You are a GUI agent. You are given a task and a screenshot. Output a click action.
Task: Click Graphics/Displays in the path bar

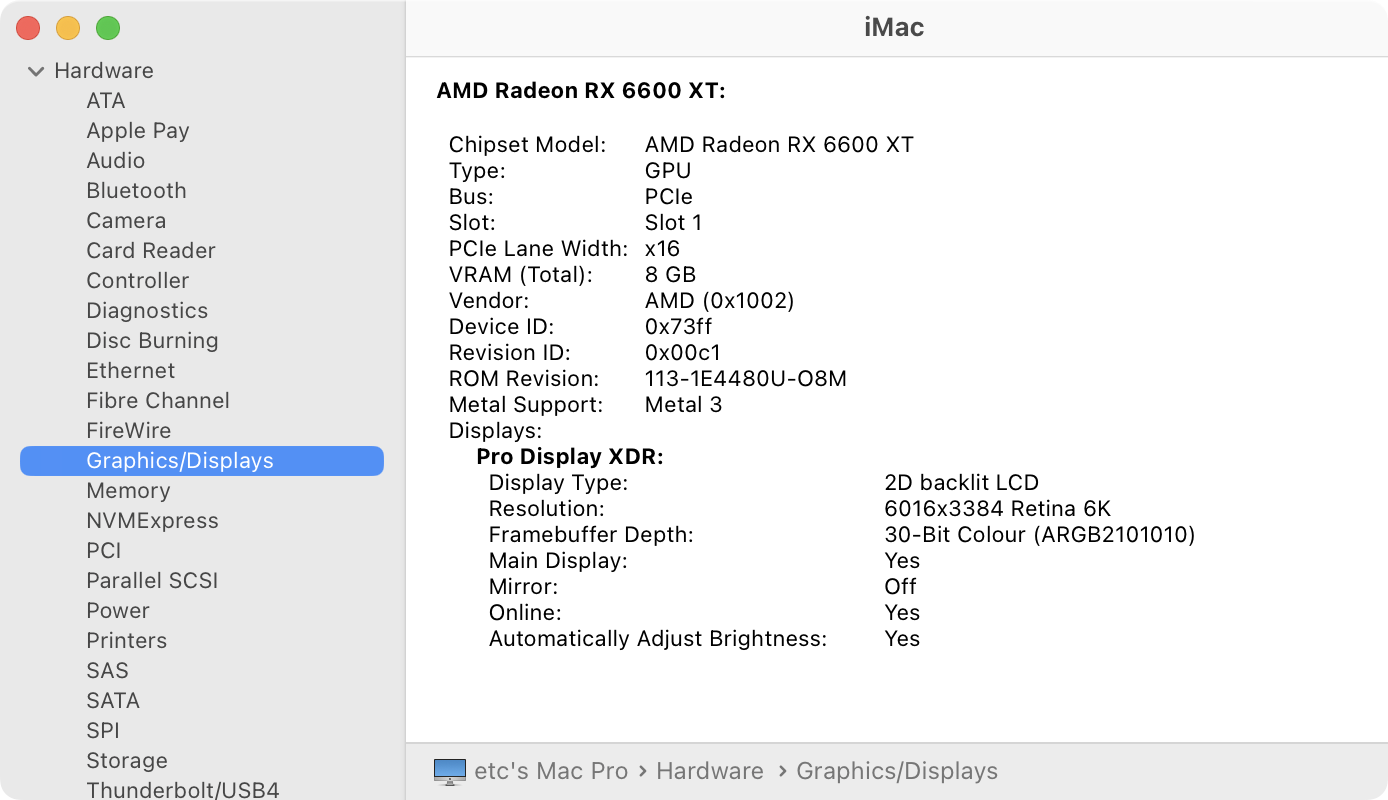[896, 771]
